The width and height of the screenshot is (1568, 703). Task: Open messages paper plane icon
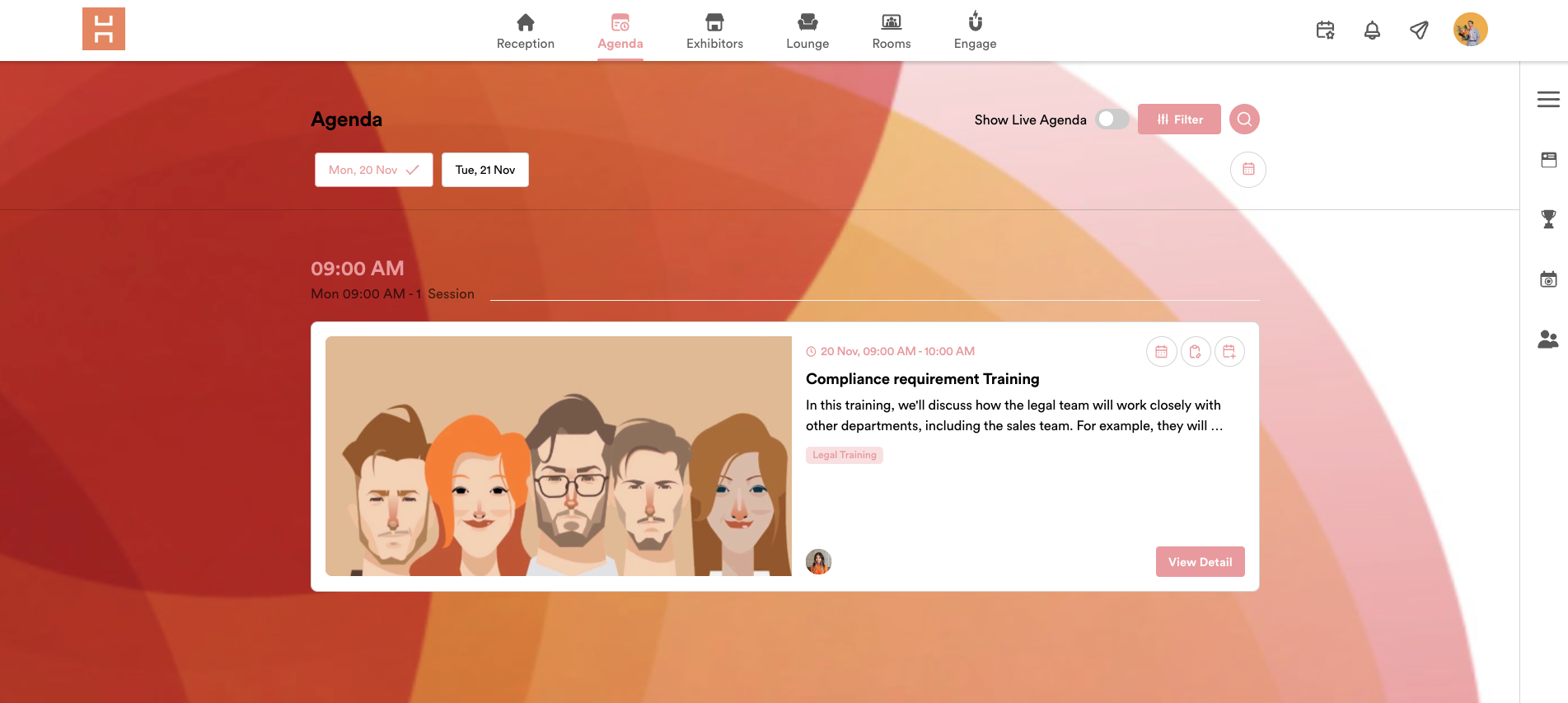(1419, 30)
